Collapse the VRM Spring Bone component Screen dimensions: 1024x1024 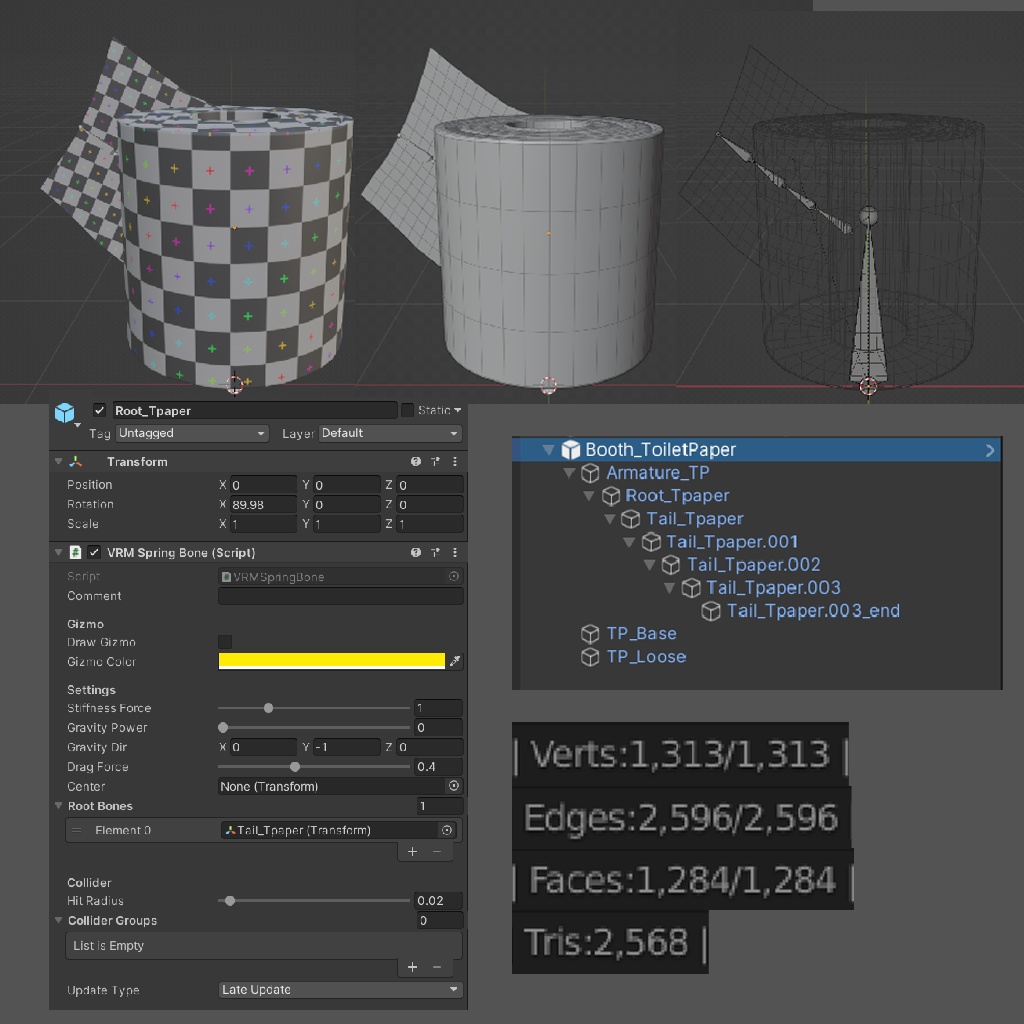58,552
